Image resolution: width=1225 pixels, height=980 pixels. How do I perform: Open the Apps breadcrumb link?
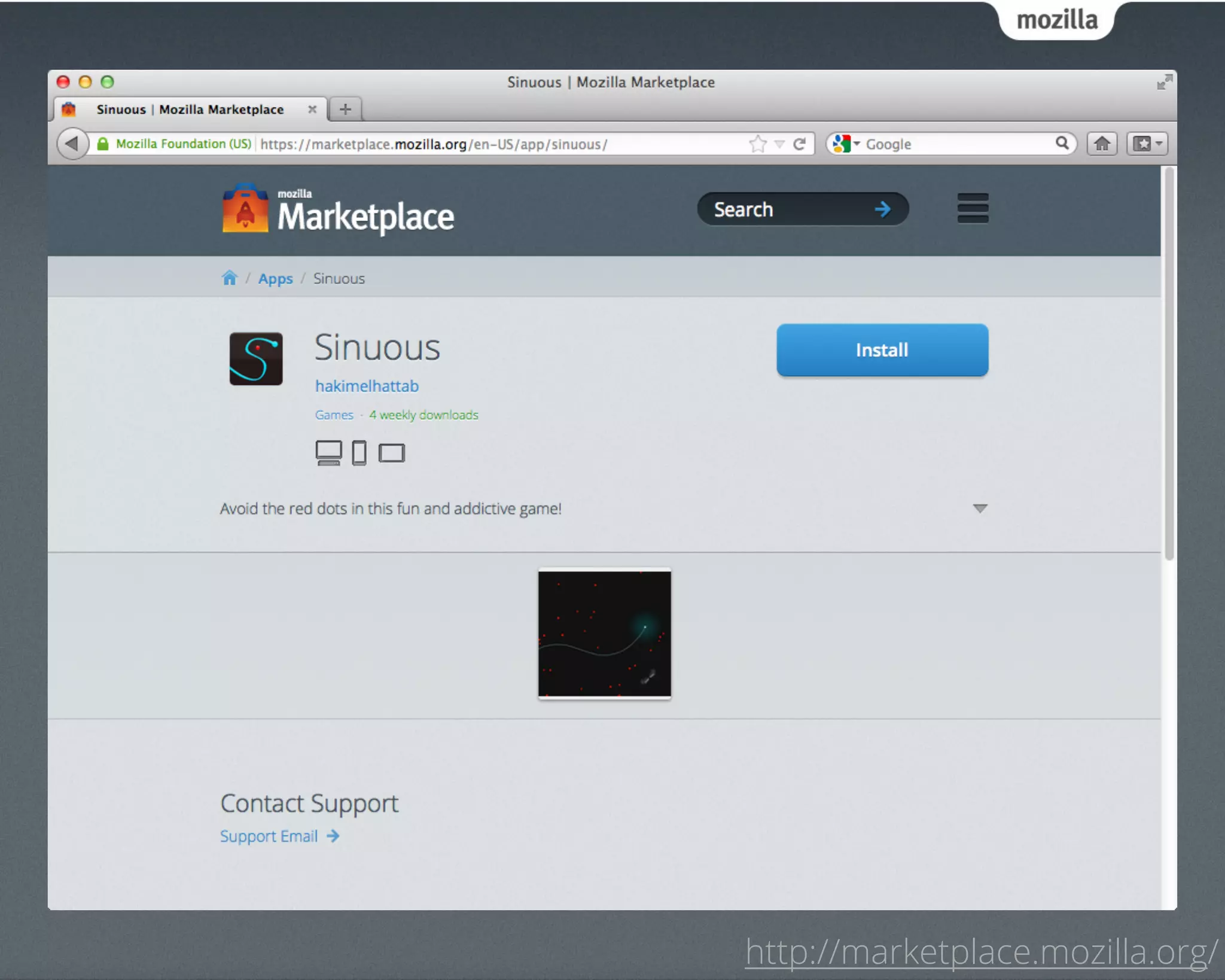(276, 279)
